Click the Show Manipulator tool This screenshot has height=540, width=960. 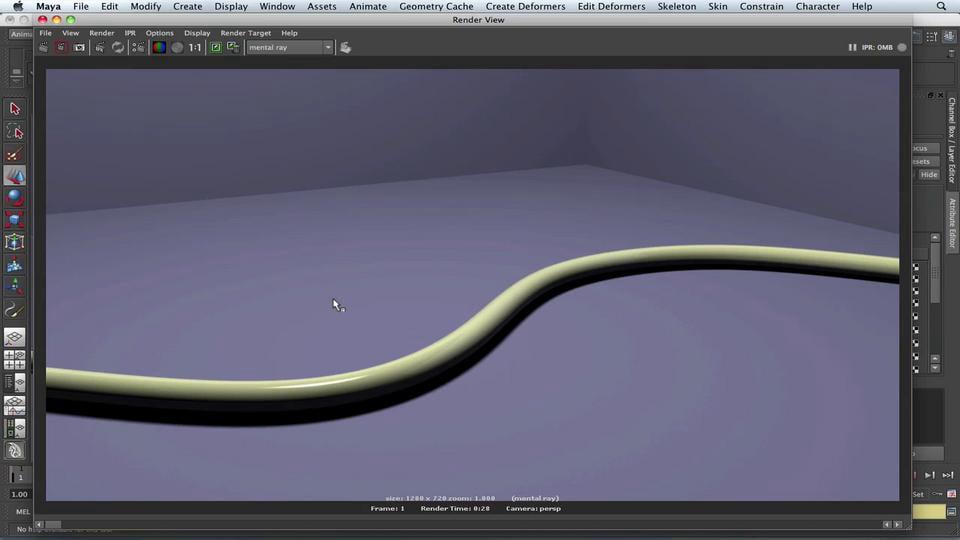tap(15, 287)
